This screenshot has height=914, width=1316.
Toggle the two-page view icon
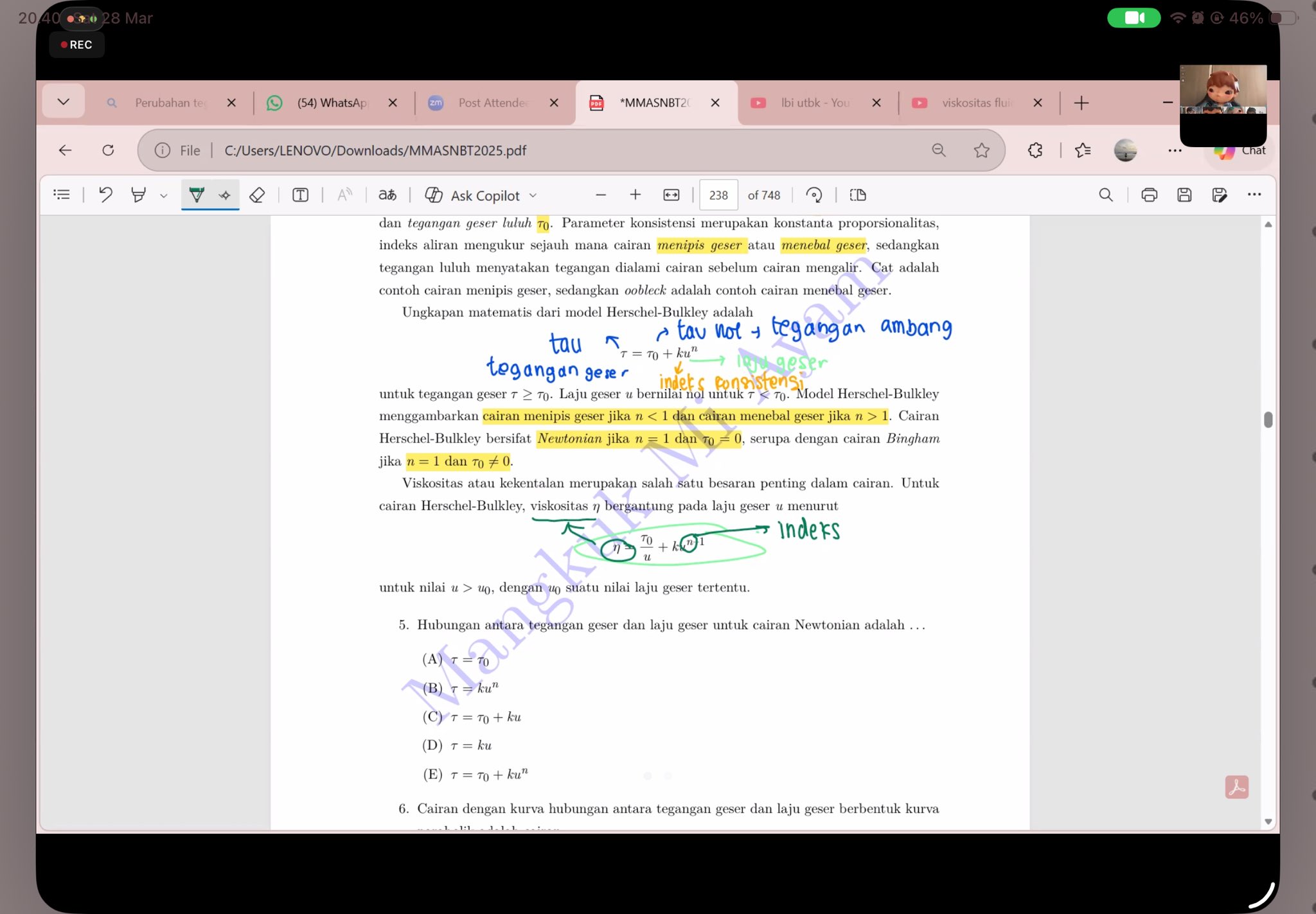(858, 195)
